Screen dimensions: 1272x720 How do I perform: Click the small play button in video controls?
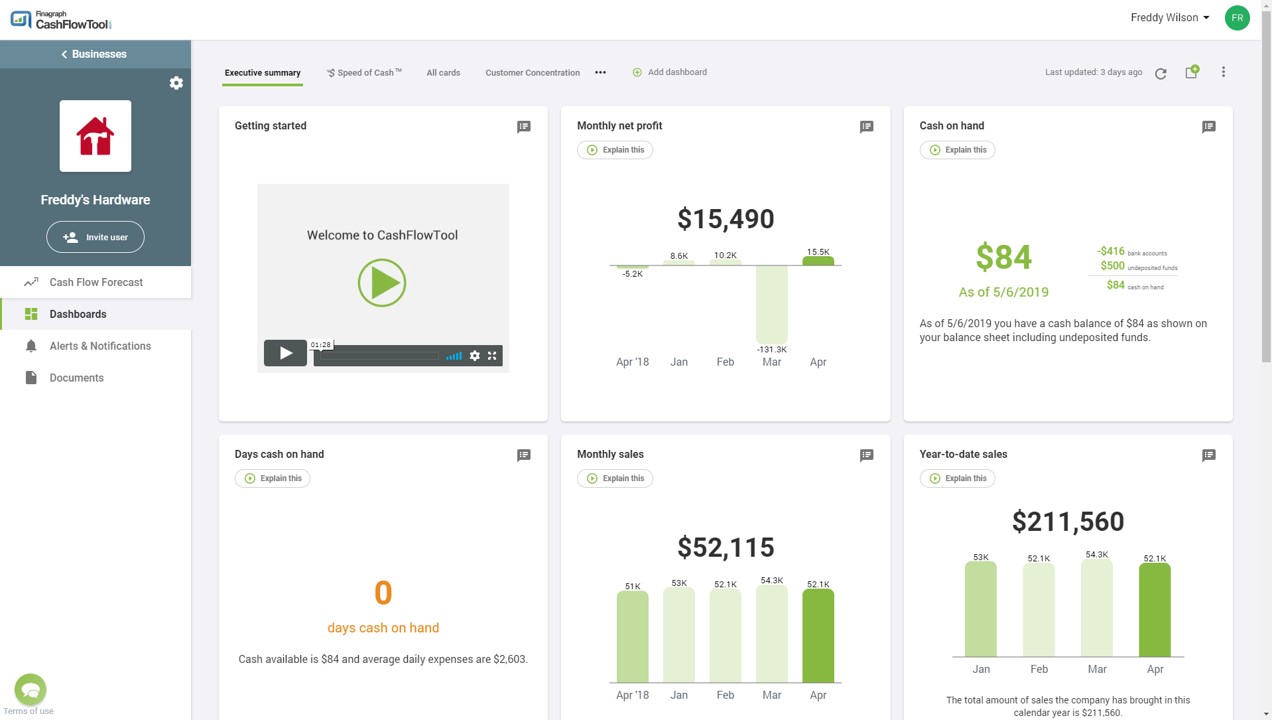pyautogui.click(x=285, y=353)
